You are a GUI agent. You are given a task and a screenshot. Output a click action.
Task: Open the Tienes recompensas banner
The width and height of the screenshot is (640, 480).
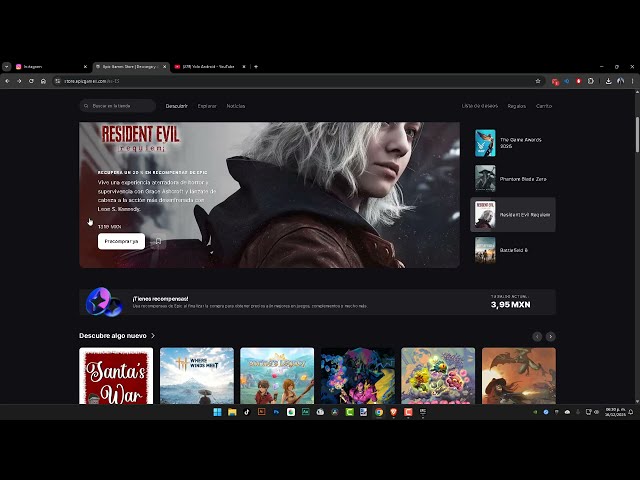(x=317, y=302)
